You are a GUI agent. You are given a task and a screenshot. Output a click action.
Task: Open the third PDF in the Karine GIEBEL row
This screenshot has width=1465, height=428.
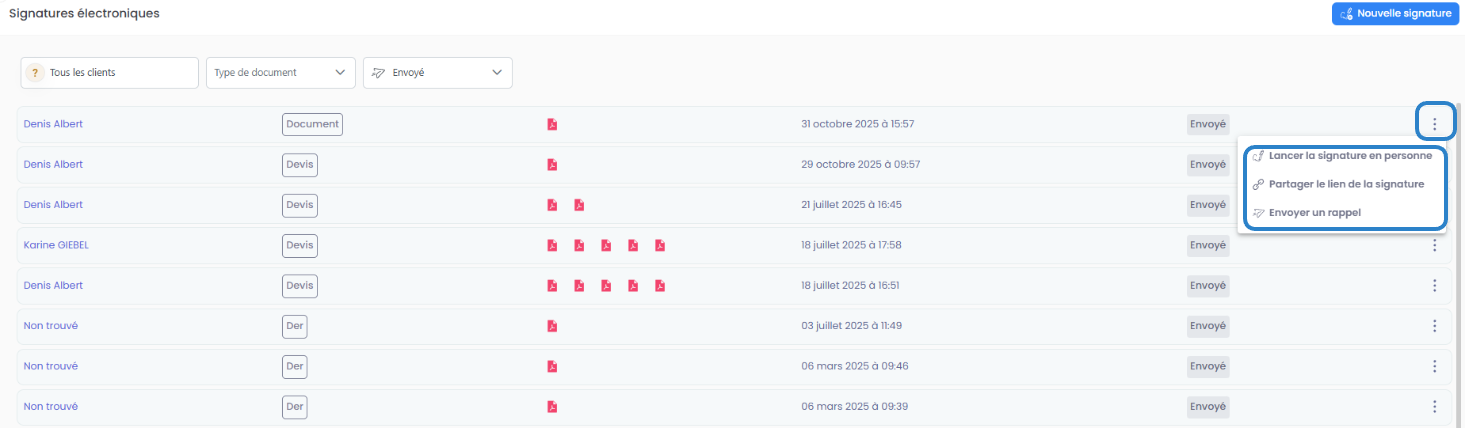606,245
